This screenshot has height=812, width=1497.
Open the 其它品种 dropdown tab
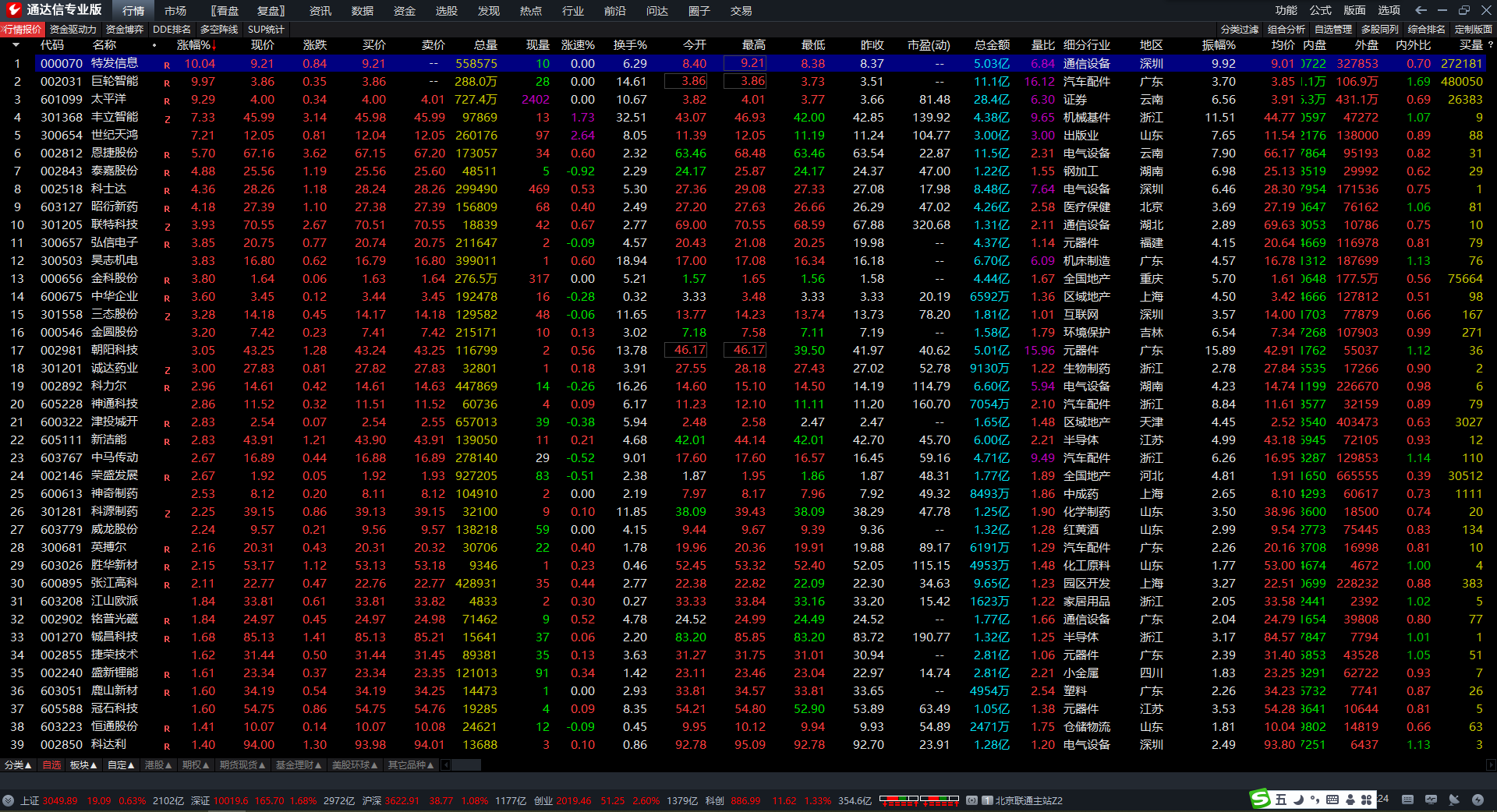point(411,765)
